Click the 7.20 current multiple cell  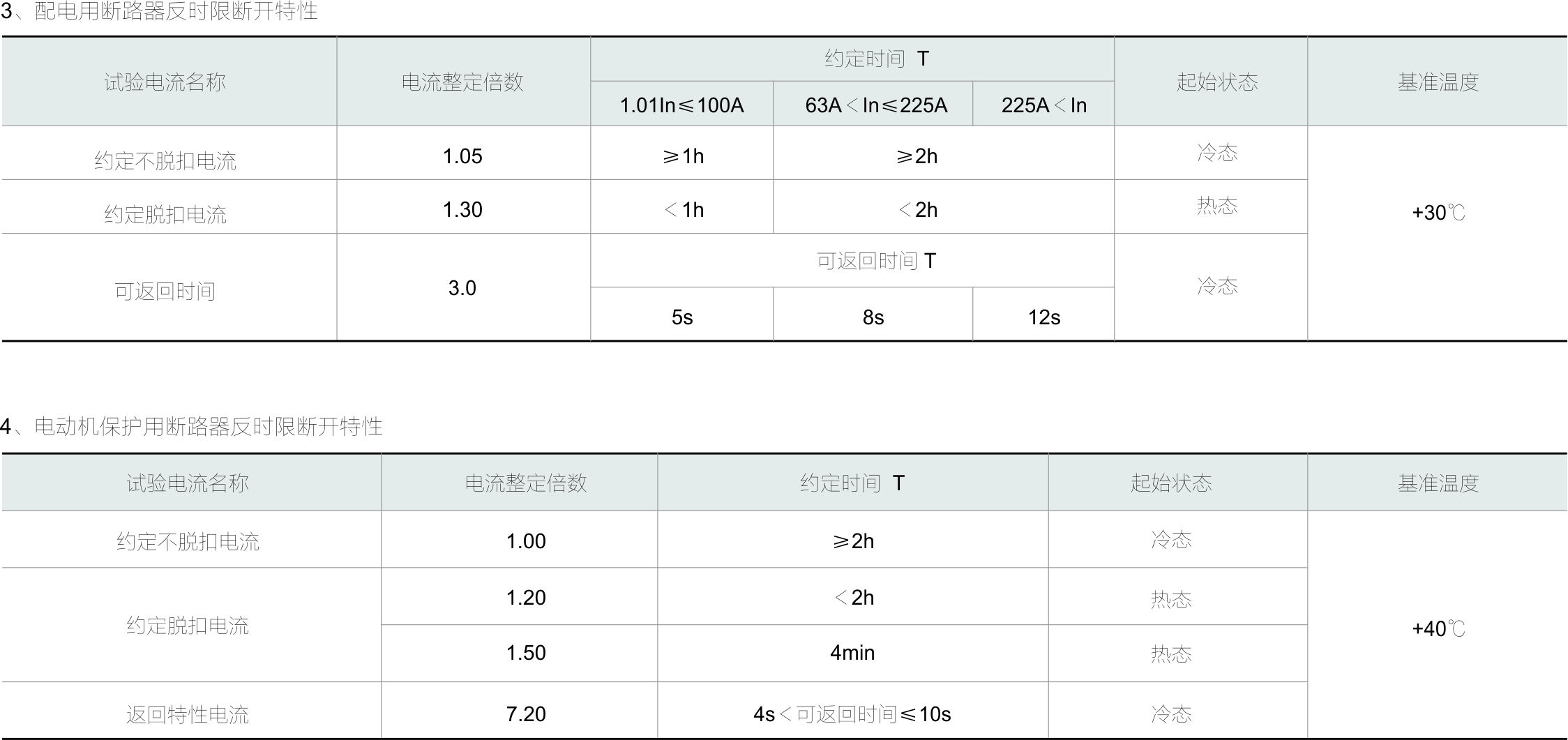[x=526, y=713]
